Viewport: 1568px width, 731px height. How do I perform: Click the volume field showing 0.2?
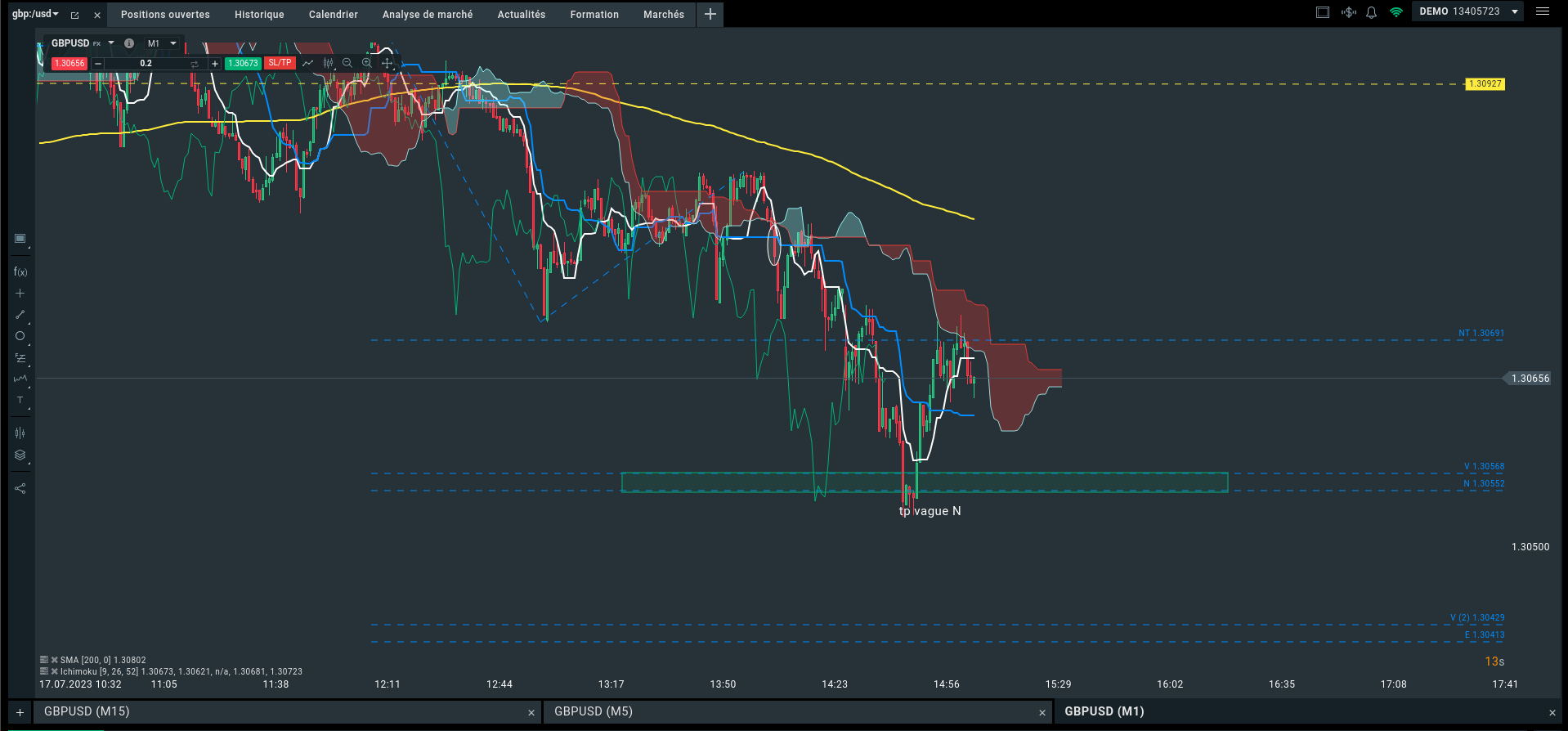pyautogui.click(x=146, y=63)
